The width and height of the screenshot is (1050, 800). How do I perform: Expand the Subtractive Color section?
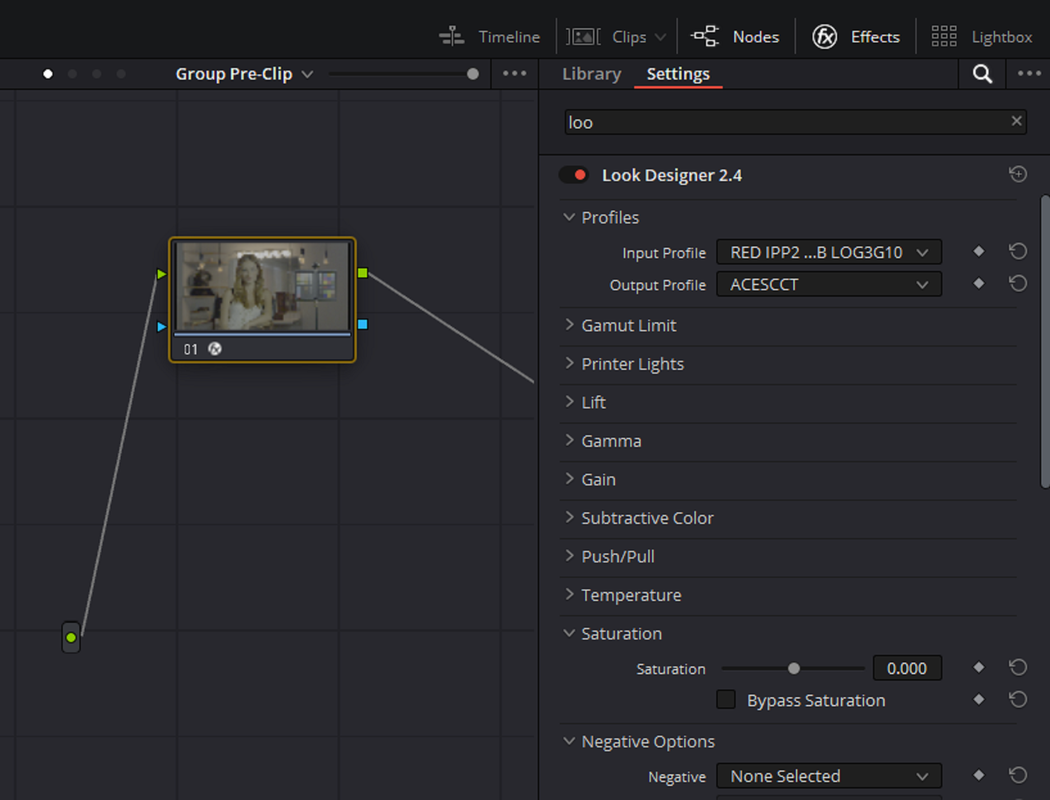click(x=569, y=517)
